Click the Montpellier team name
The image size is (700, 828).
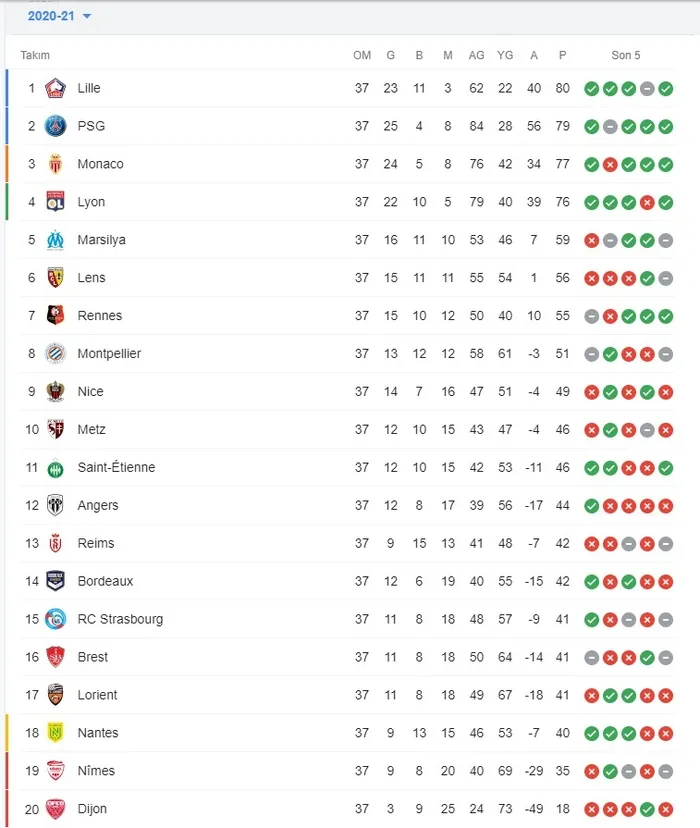pyautogui.click(x=109, y=353)
